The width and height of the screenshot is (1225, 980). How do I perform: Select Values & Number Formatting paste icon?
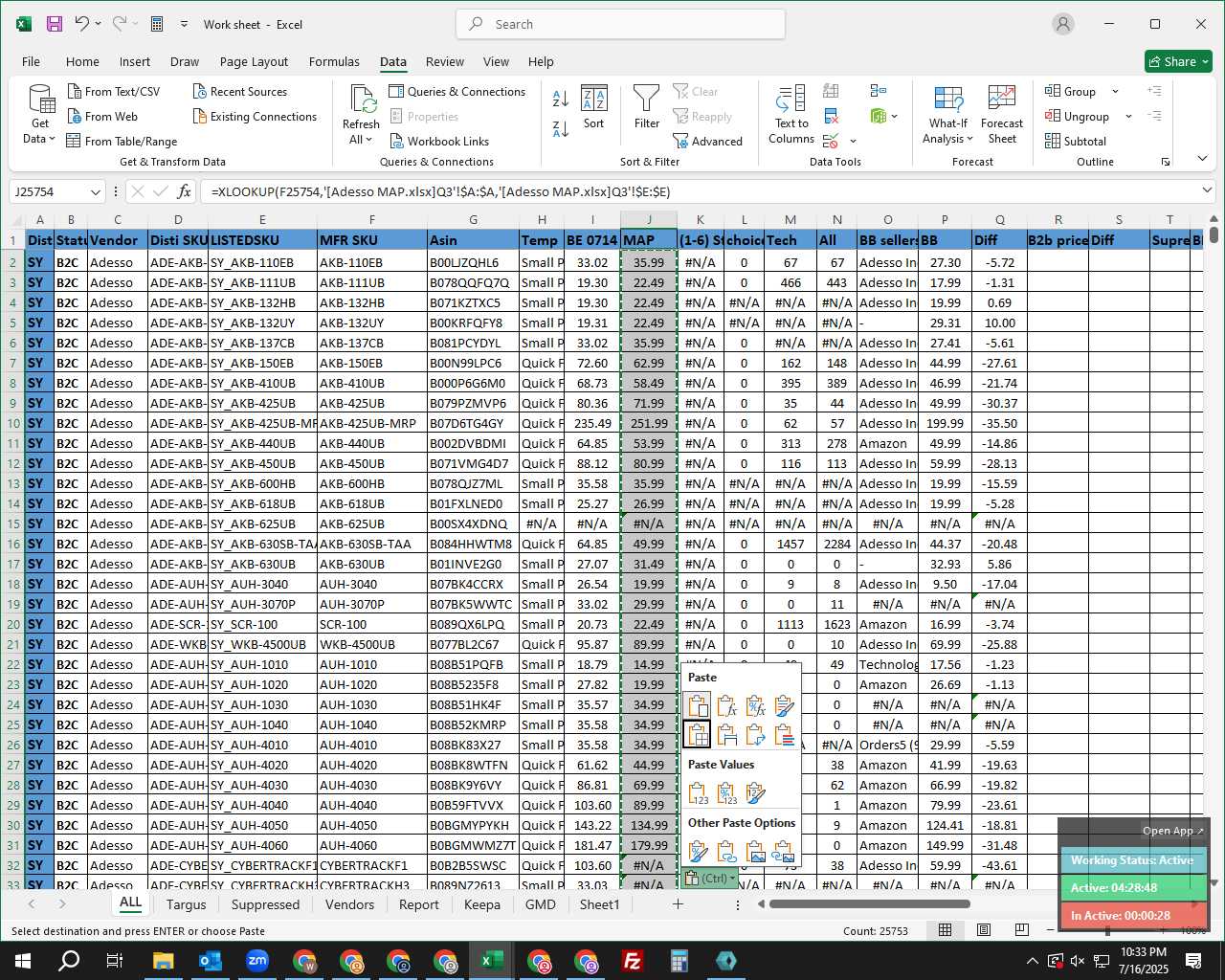click(x=726, y=793)
